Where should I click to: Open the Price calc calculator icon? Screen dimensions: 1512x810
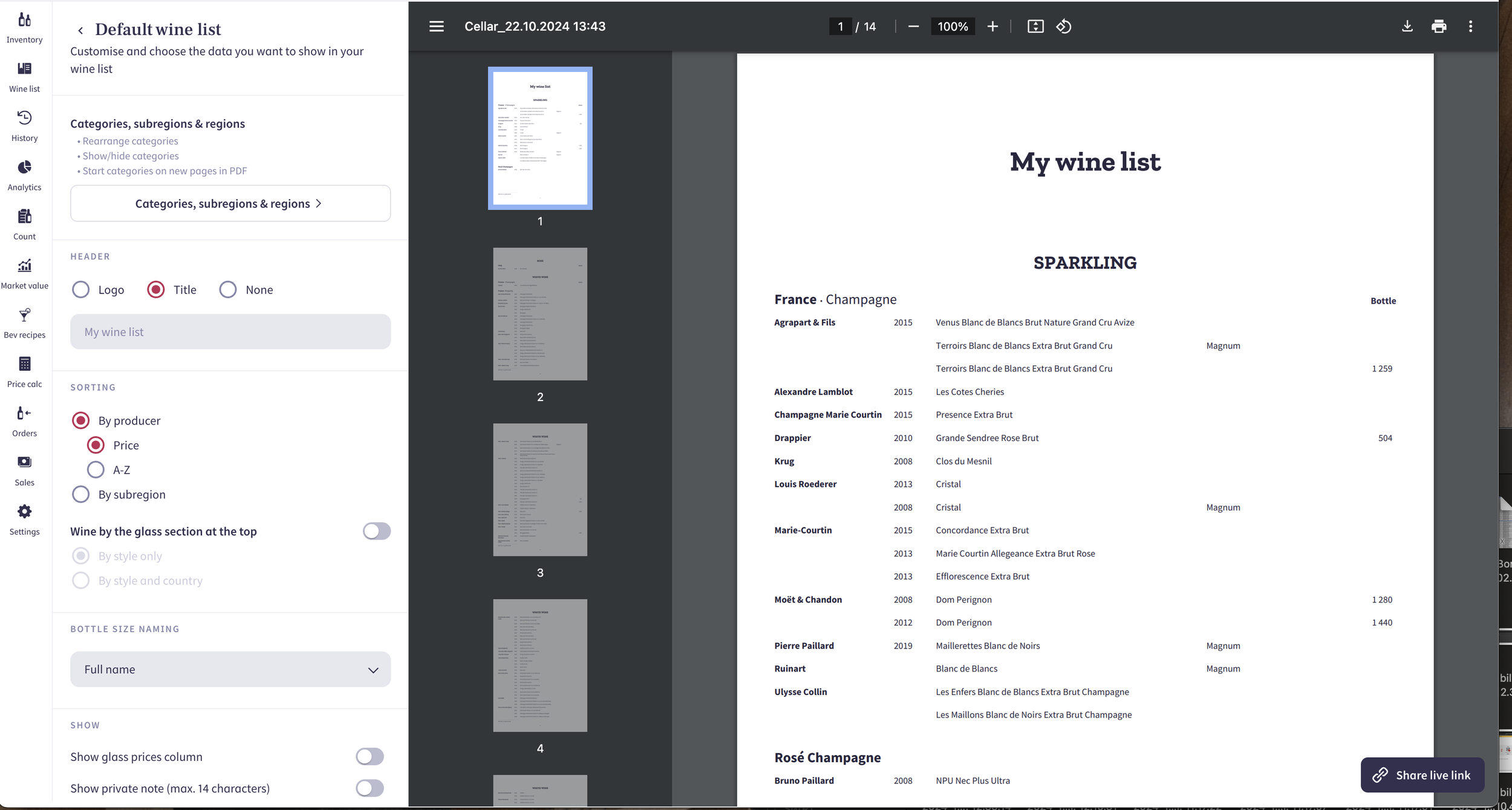click(24, 371)
